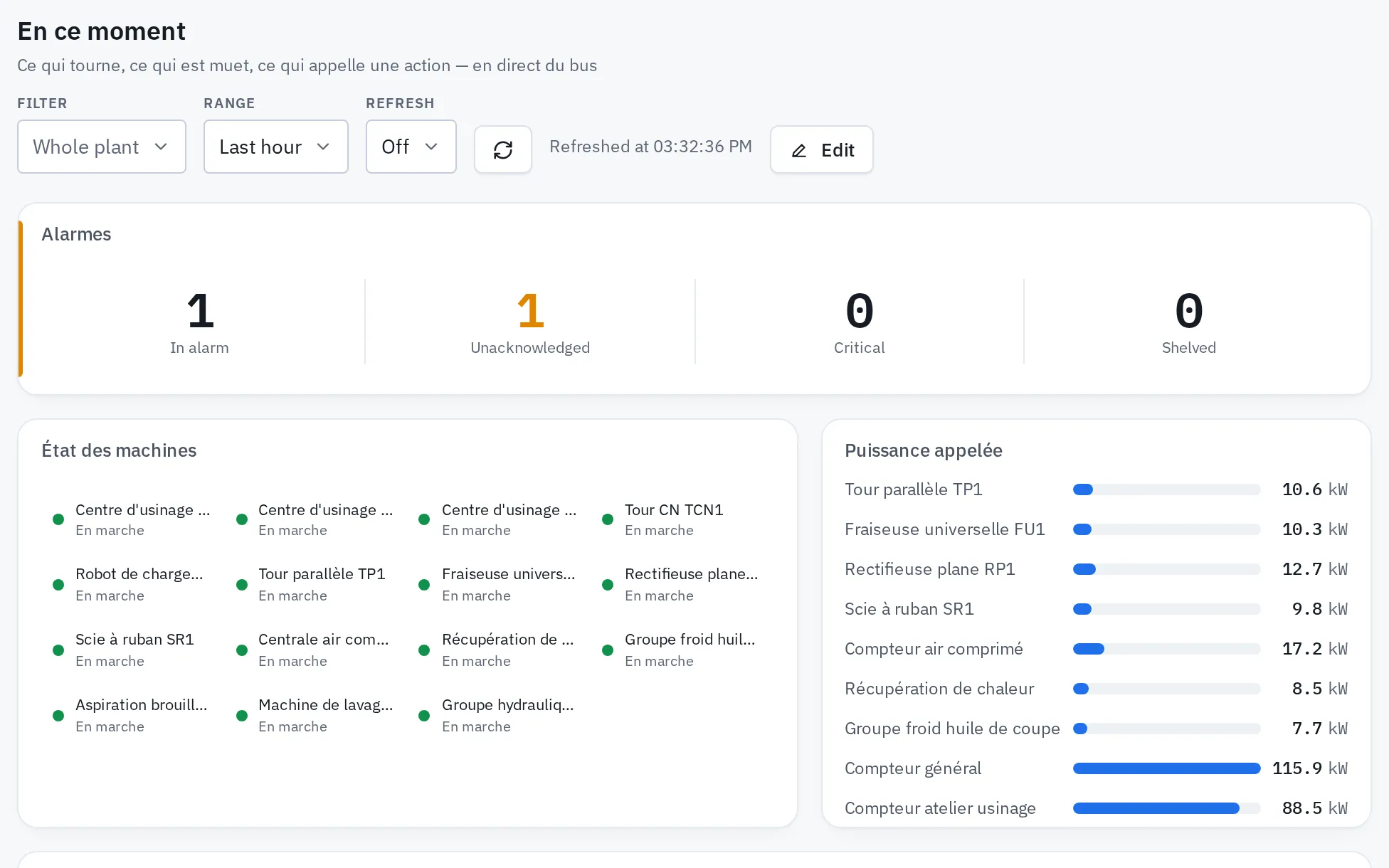The height and width of the screenshot is (868, 1389).
Task: Click green status dot of Scie à ruban SR1
Action: pos(58,650)
